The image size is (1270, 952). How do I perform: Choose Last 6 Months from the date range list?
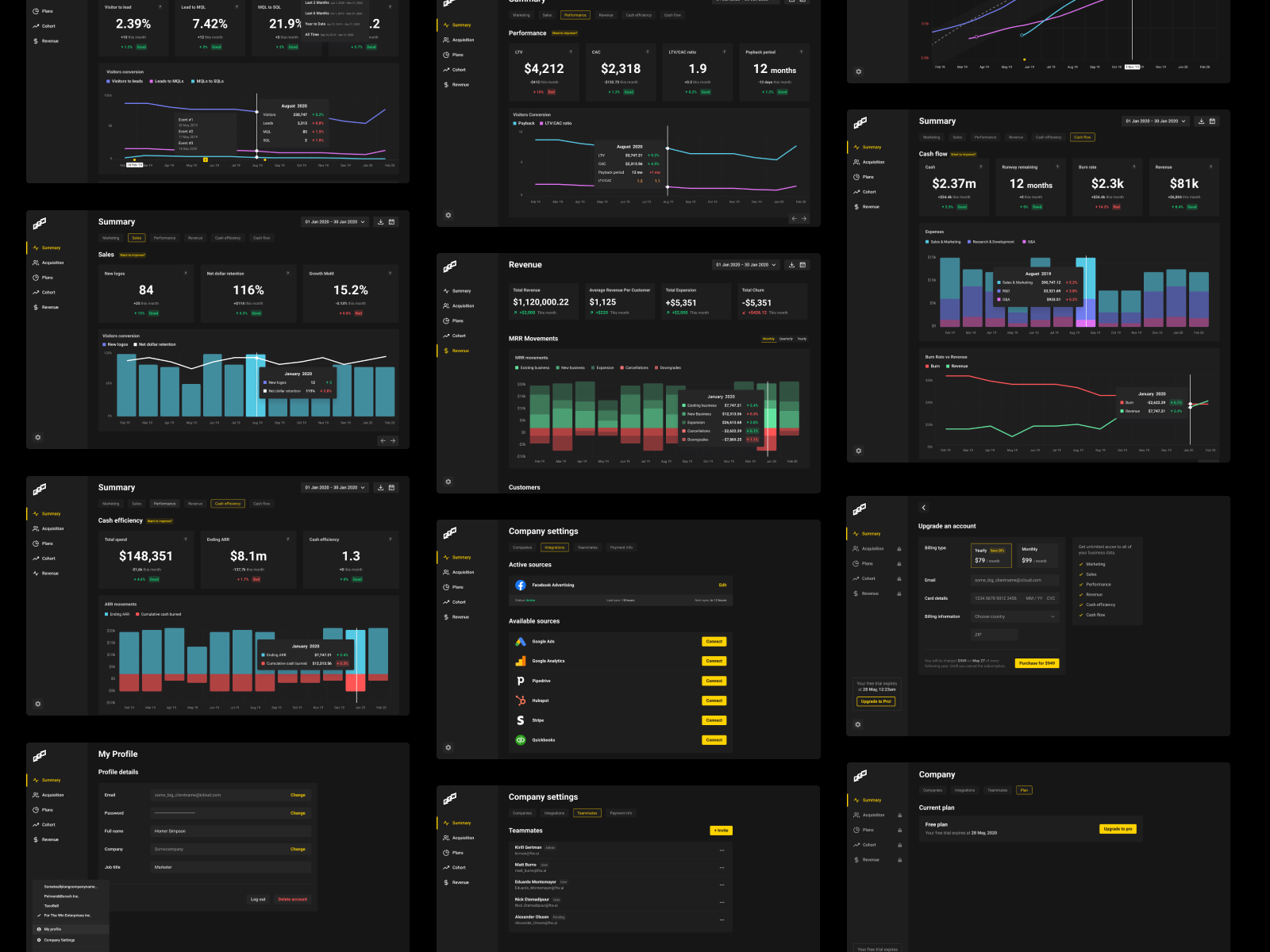coord(334,13)
